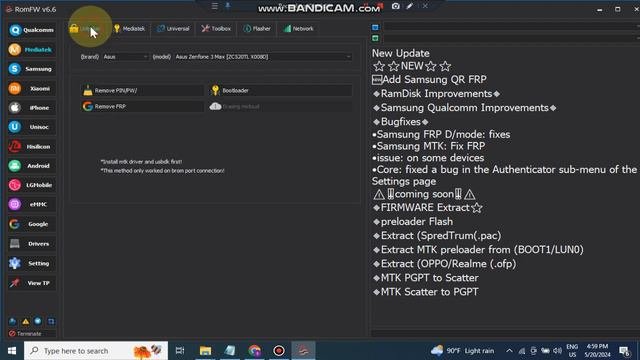Screen dimensions: 640x360
Task: Click the Bootloader button
Action: 280,90
